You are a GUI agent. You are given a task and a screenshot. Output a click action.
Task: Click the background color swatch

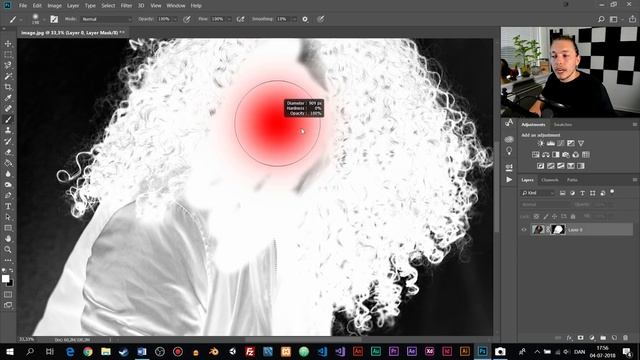click(10, 283)
